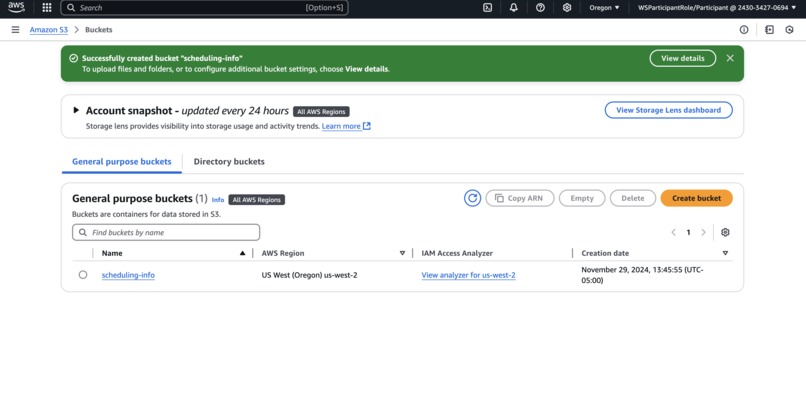The height and width of the screenshot is (417, 806).
Task: Sort by Name column arrow
Action: 243,253
